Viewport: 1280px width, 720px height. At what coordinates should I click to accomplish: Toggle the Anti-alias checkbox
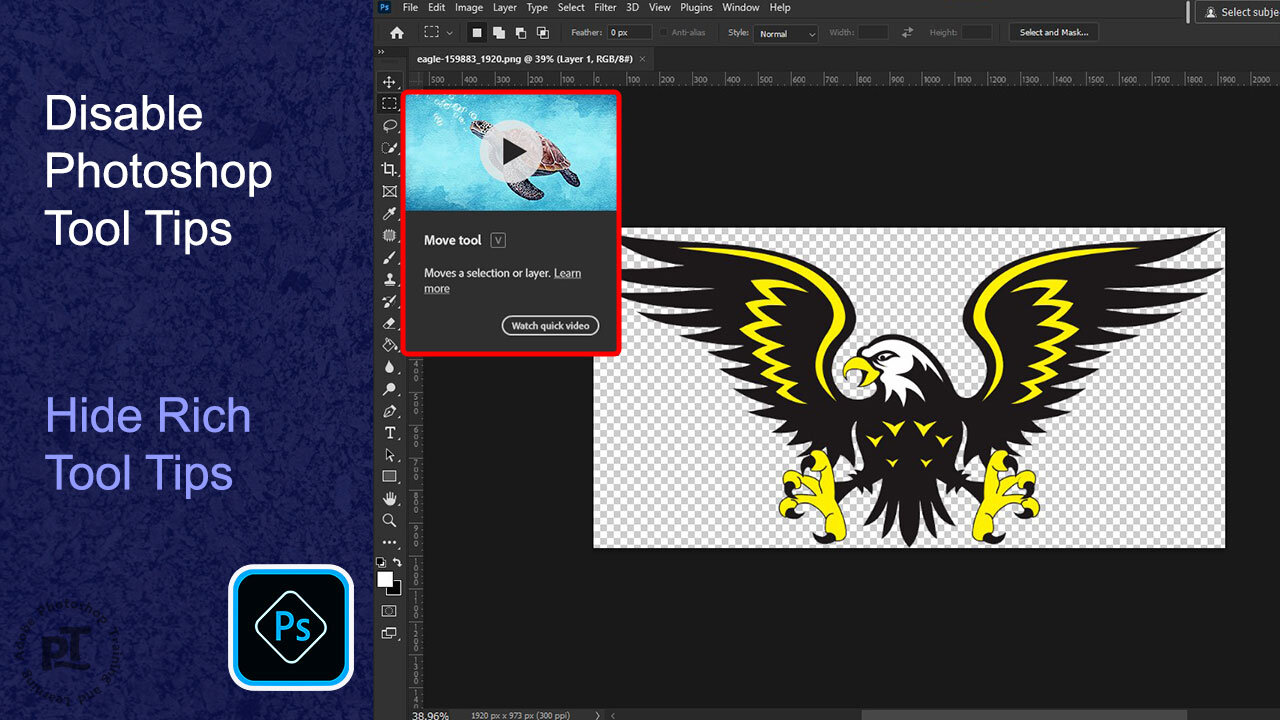[664, 33]
